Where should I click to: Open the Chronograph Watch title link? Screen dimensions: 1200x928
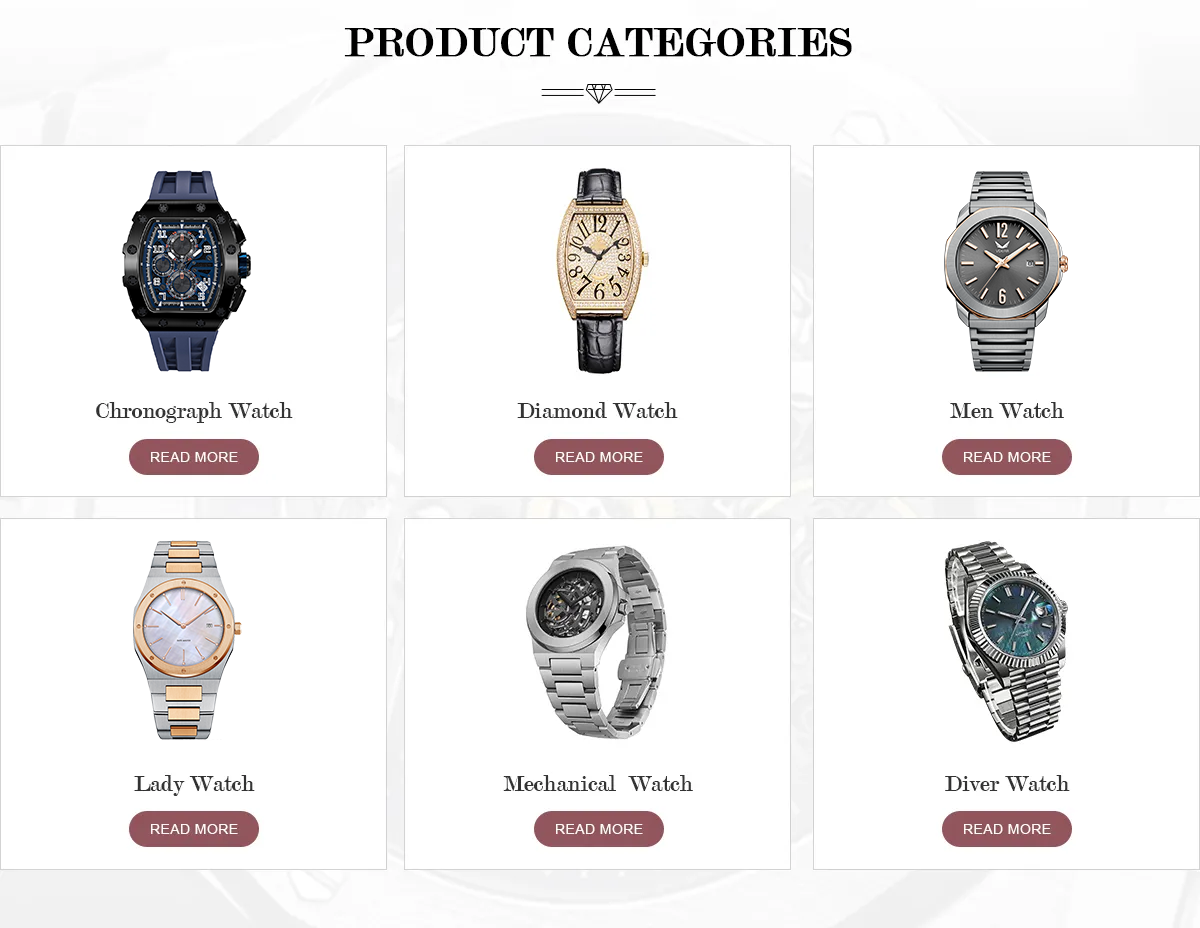[x=194, y=411]
